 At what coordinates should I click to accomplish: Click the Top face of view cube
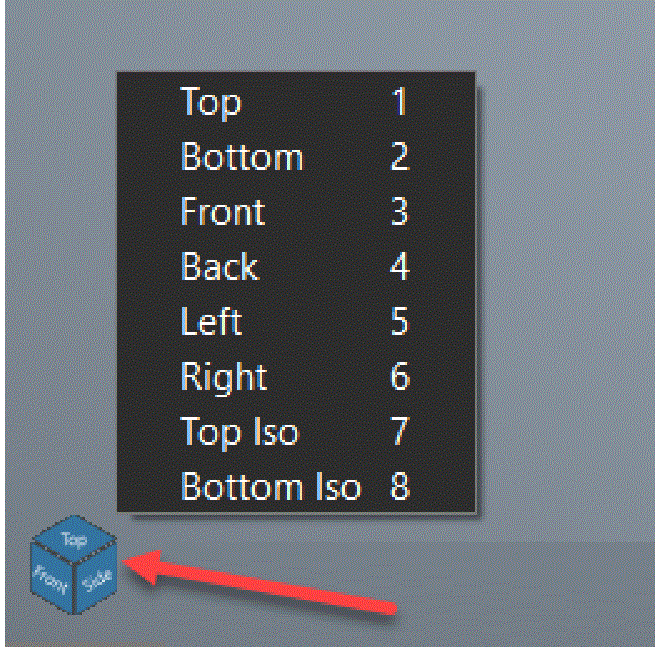click(74, 539)
